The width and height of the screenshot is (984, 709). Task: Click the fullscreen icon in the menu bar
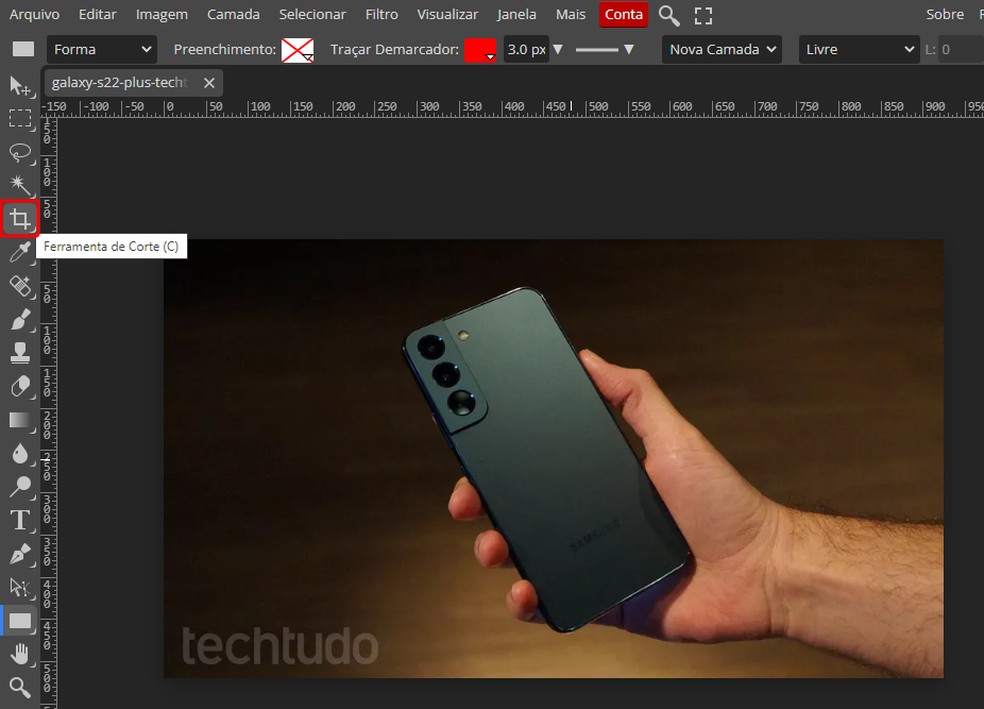(x=703, y=15)
